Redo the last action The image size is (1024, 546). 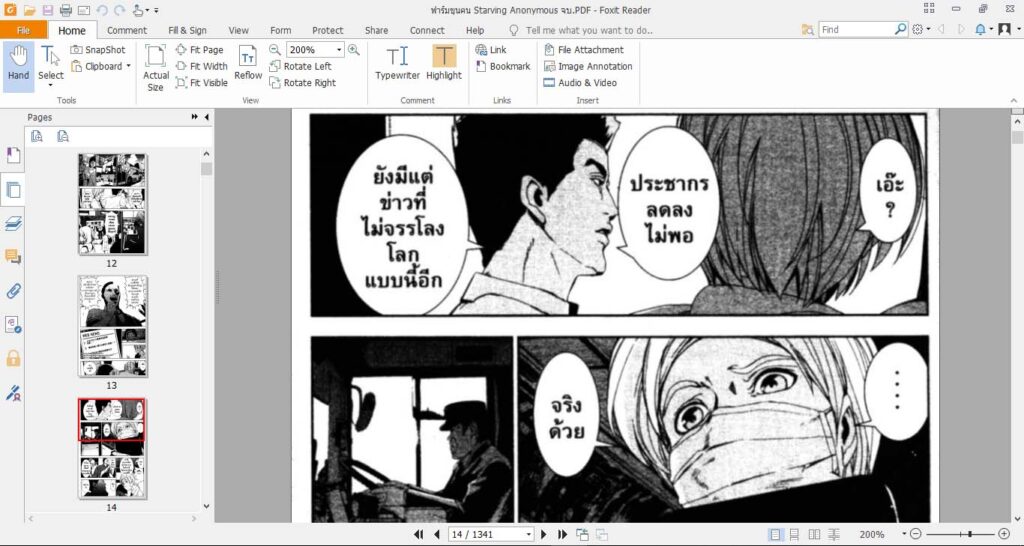[120, 10]
